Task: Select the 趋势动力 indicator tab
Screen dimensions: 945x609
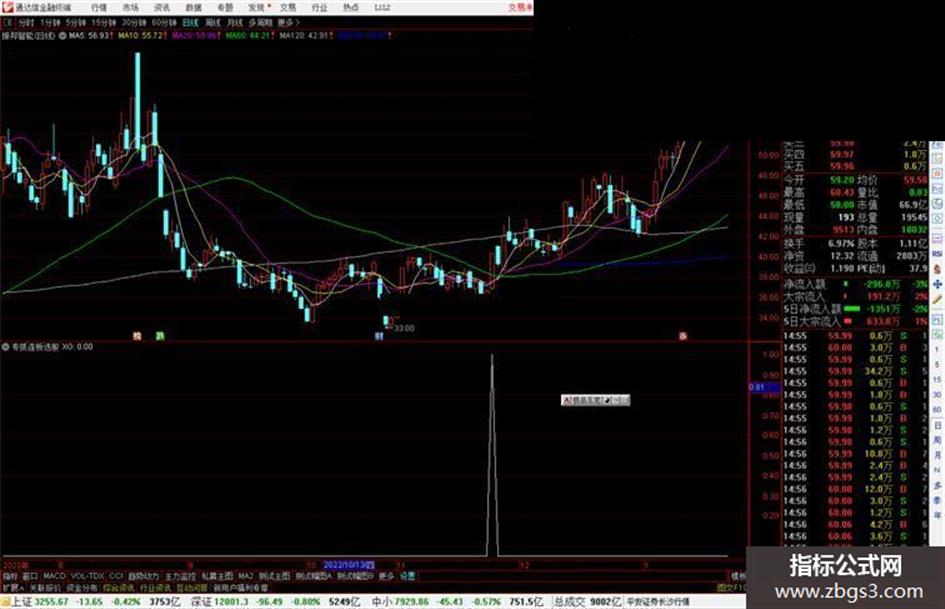Action: (x=143, y=576)
